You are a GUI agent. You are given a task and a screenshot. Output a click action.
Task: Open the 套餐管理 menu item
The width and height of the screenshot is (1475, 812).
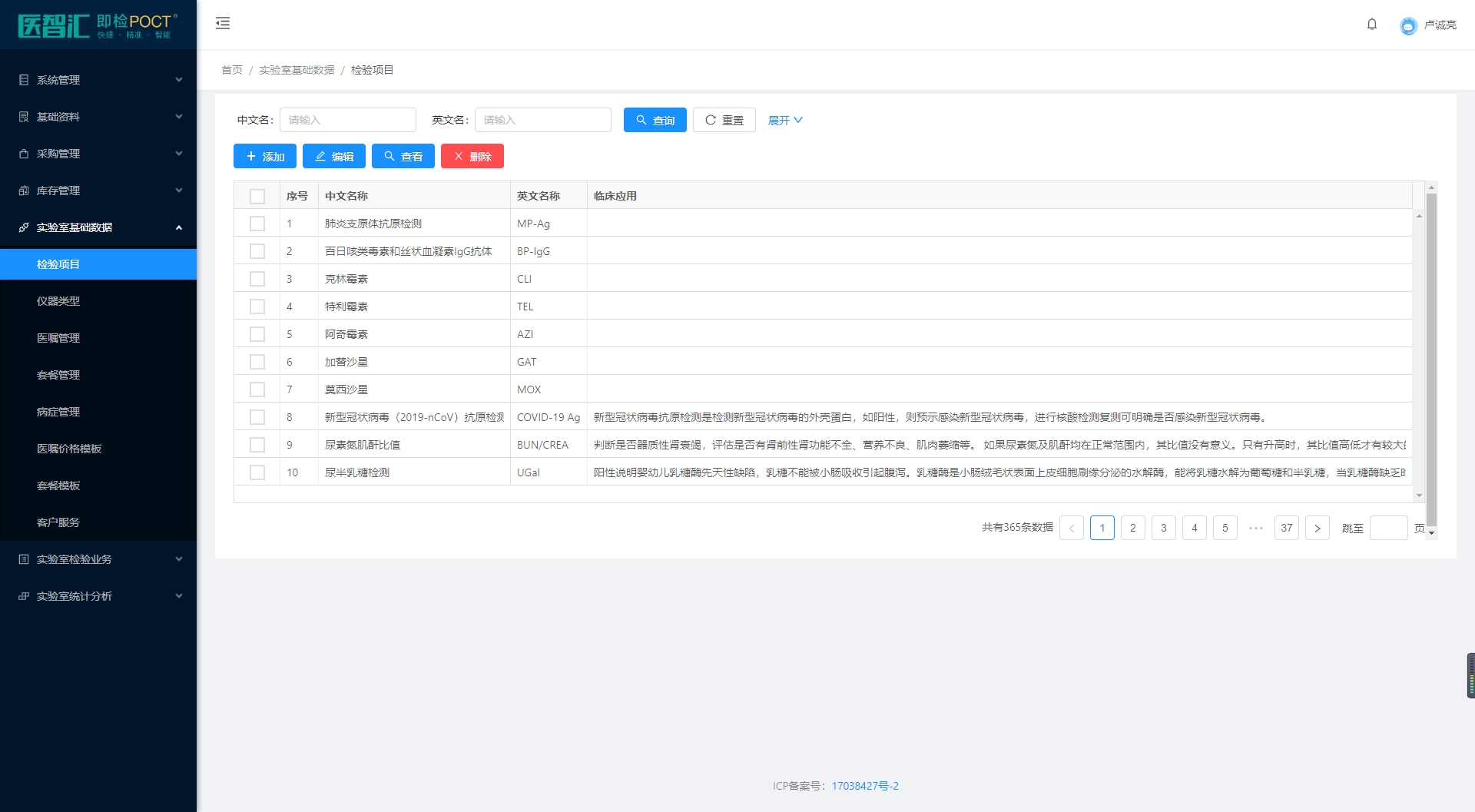(98, 375)
